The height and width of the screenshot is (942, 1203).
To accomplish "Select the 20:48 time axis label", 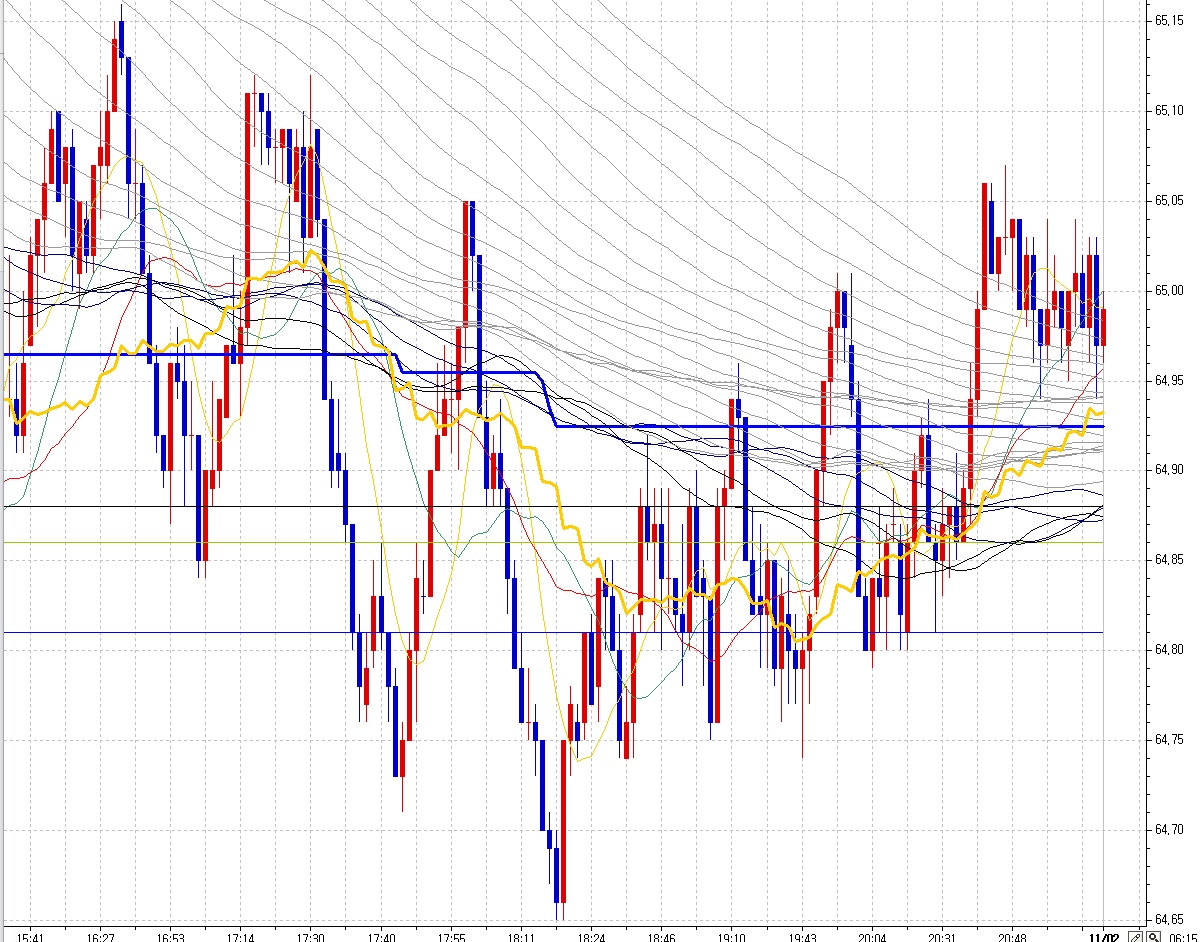I will pyautogui.click(x=1012, y=937).
